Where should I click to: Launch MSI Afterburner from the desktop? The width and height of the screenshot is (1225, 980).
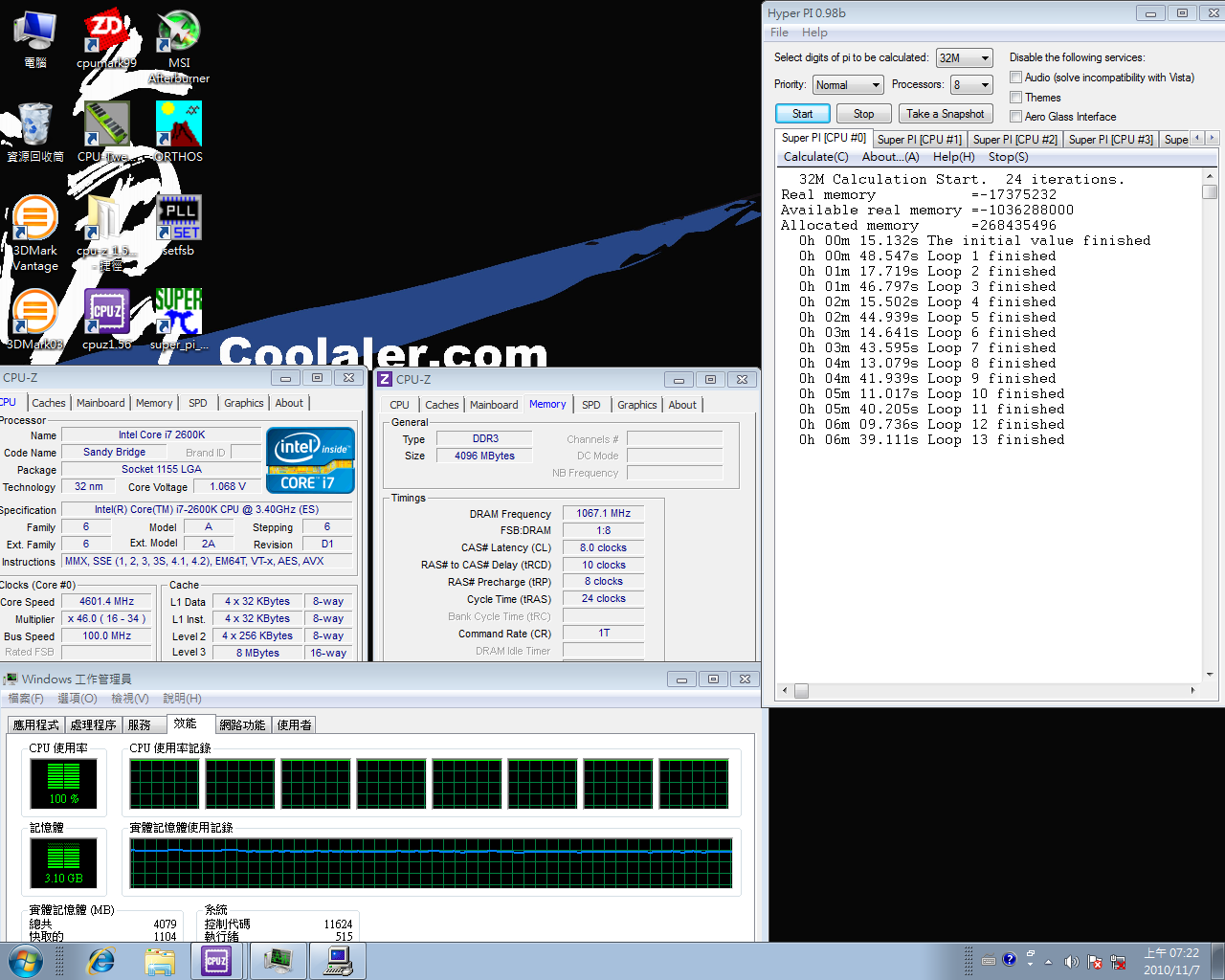click(179, 46)
